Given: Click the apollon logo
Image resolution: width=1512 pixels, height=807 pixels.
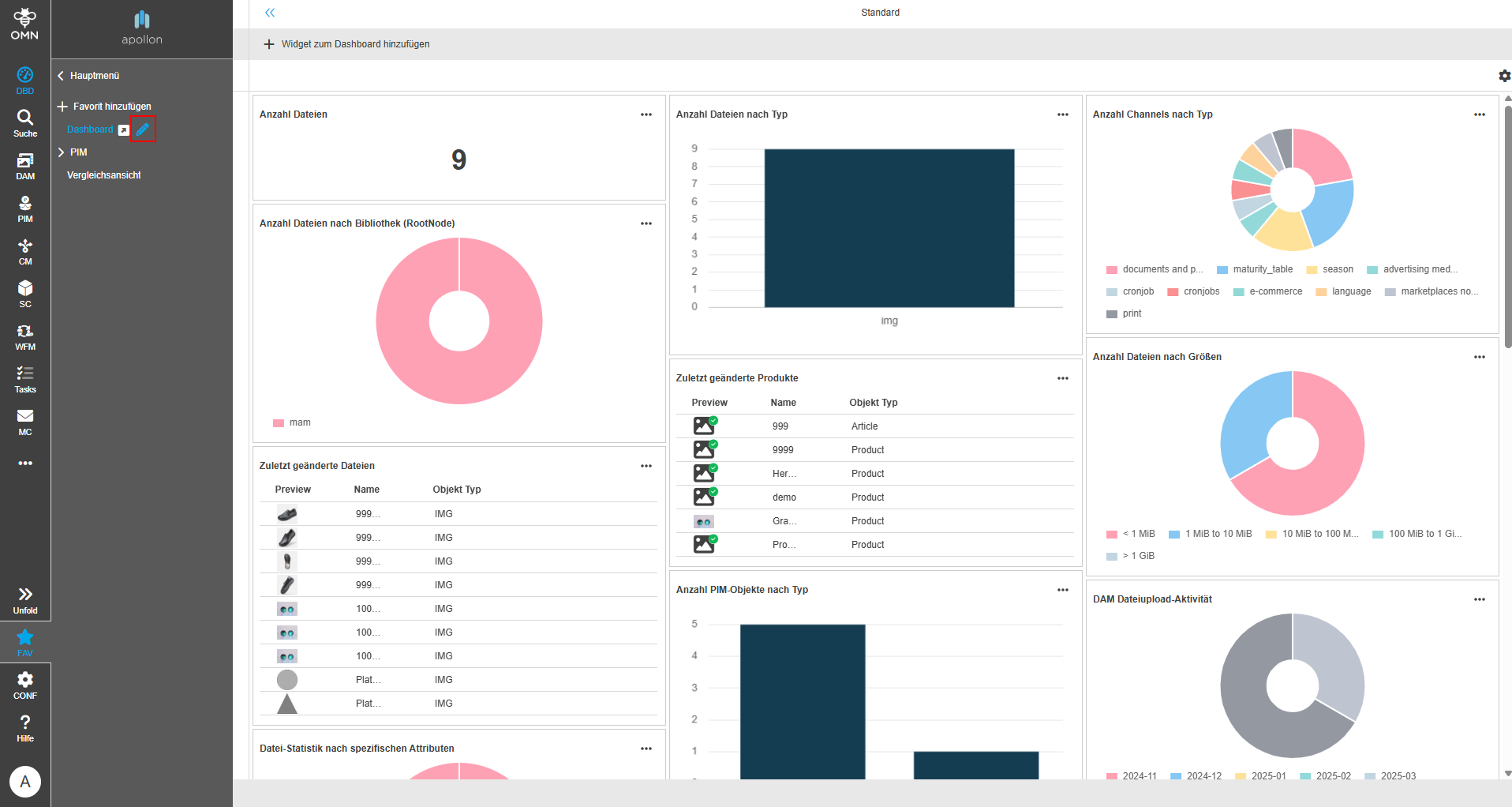Looking at the screenshot, I should pos(142,28).
